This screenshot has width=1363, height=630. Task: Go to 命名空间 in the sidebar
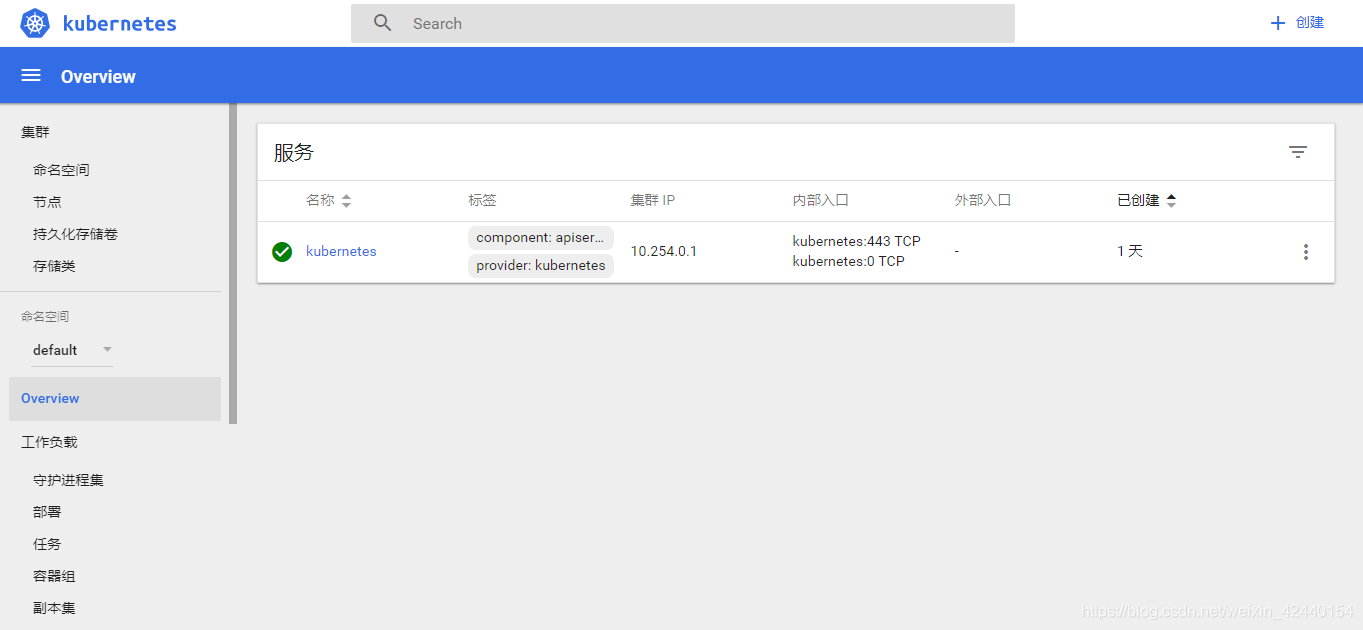pyautogui.click(x=61, y=170)
